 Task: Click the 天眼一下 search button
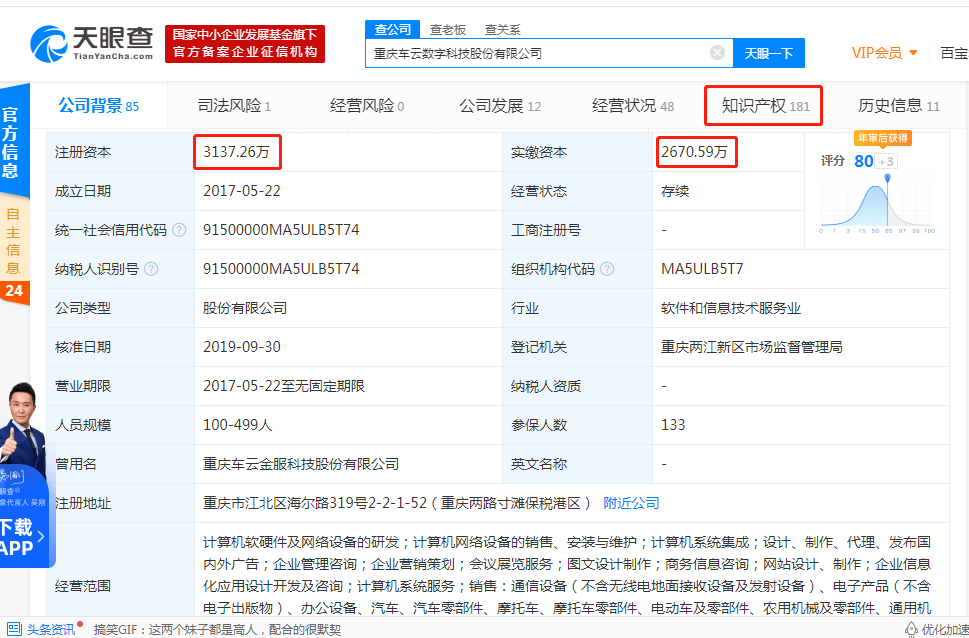[768, 52]
